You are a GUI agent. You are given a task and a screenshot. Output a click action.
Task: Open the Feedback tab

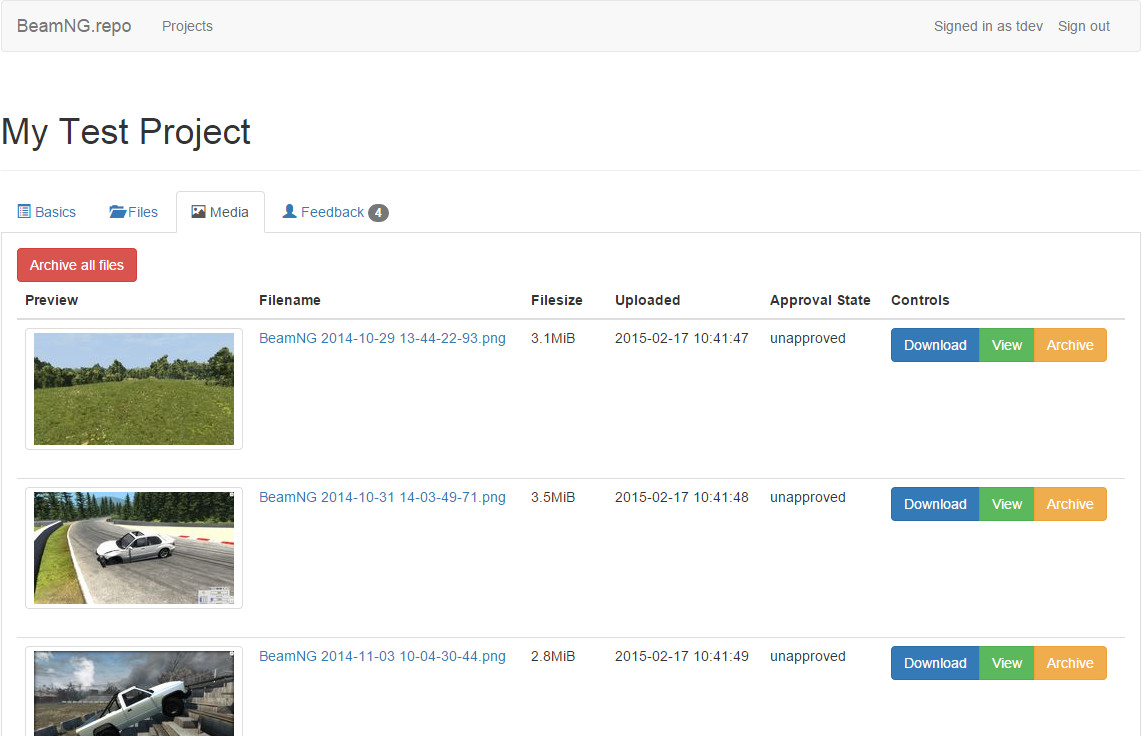pos(335,212)
